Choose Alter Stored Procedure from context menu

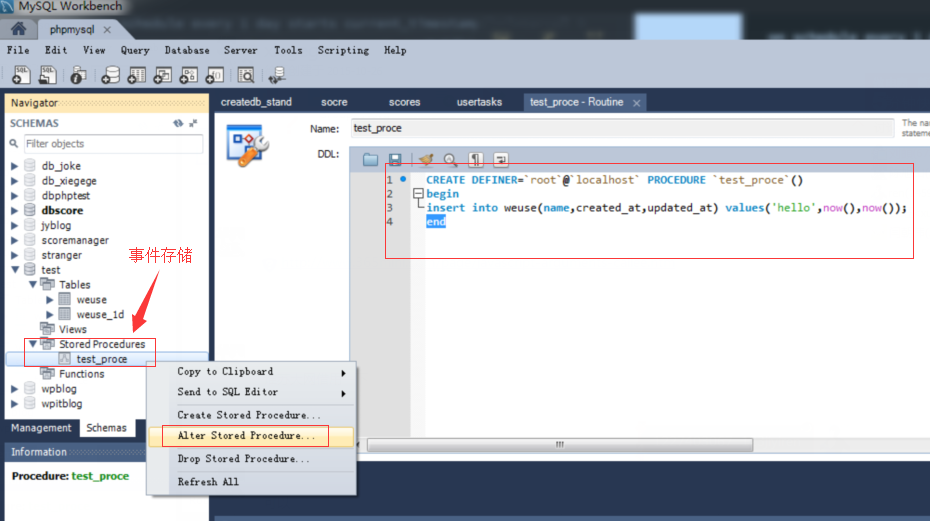click(251, 436)
